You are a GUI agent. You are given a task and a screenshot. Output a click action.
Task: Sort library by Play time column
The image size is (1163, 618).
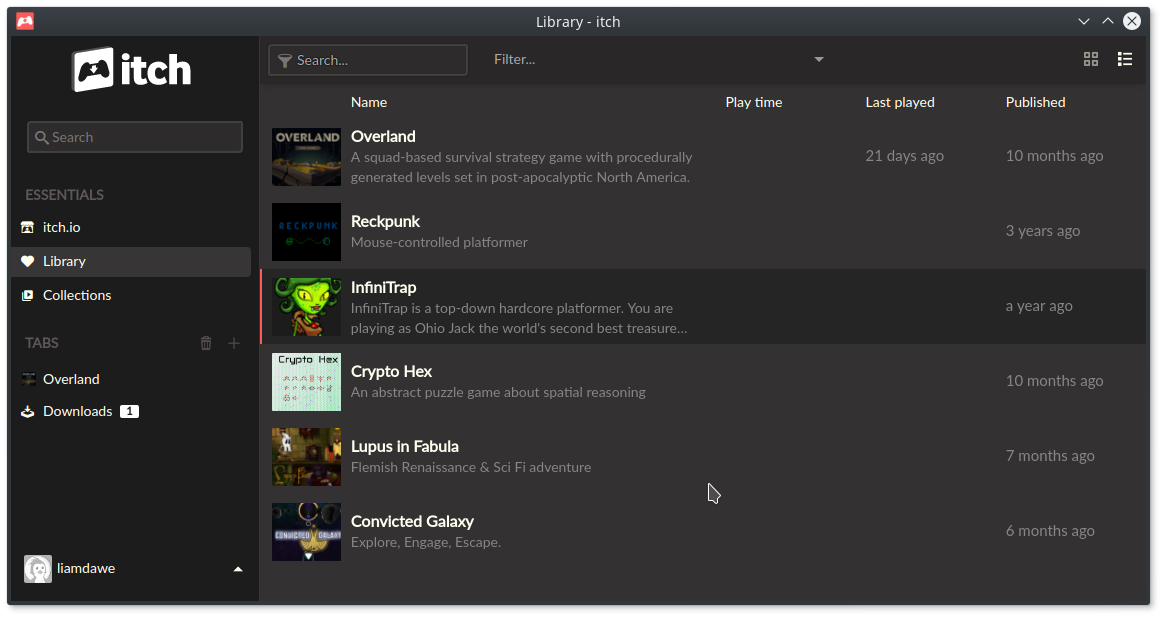coord(754,102)
